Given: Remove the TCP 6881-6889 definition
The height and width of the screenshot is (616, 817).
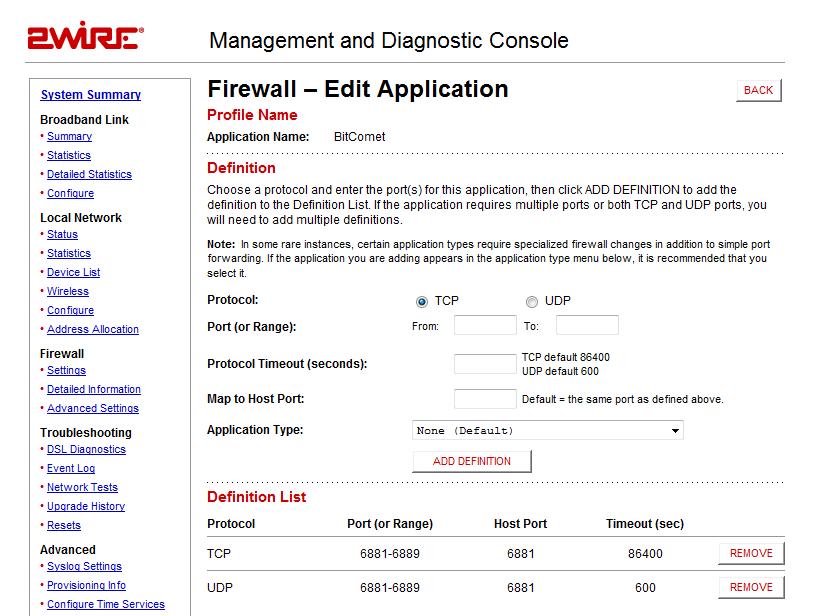Looking at the screenshot, I should [751, 553].
